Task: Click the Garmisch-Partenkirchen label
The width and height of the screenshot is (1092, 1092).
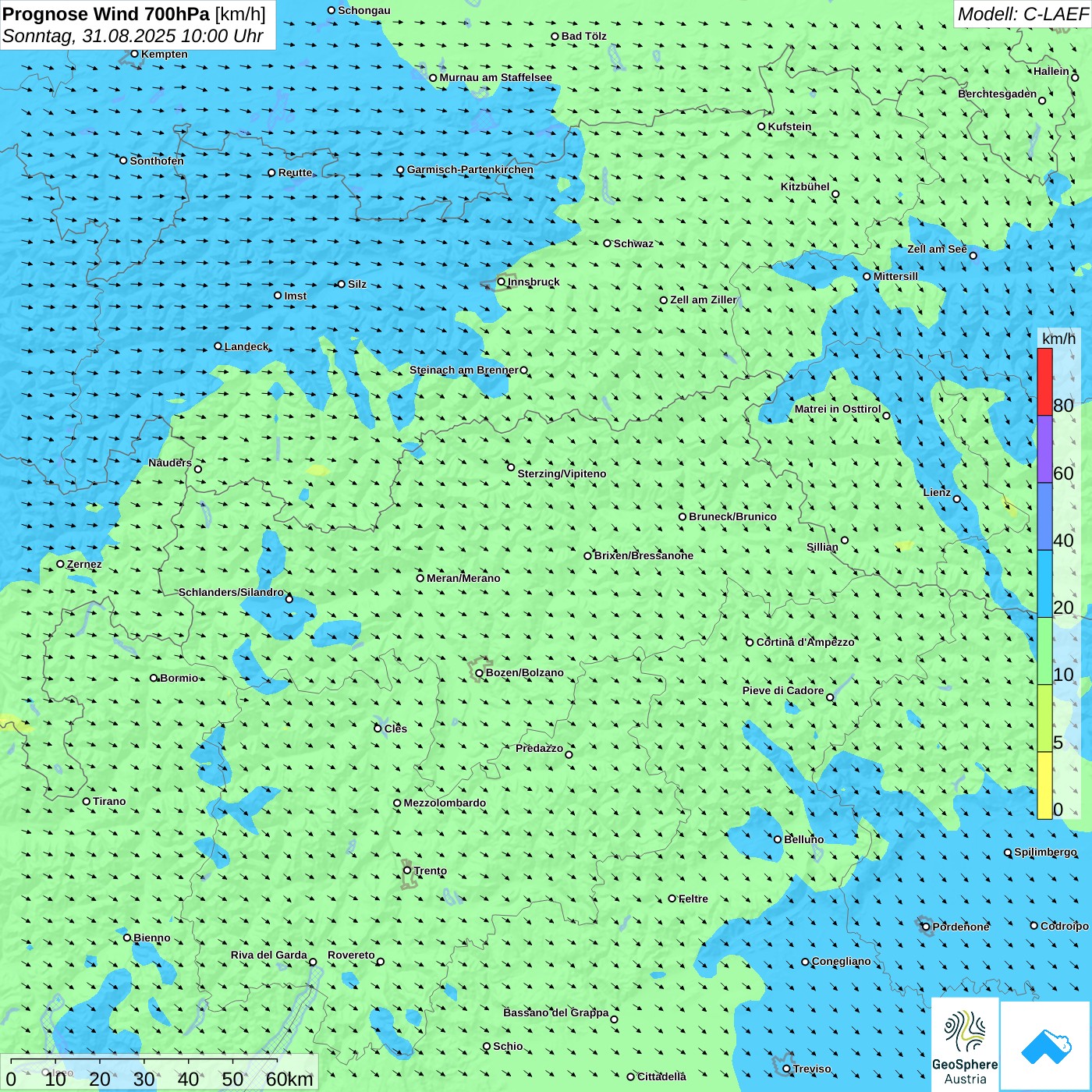Action: pyautogui.click(x=470, y=169)
